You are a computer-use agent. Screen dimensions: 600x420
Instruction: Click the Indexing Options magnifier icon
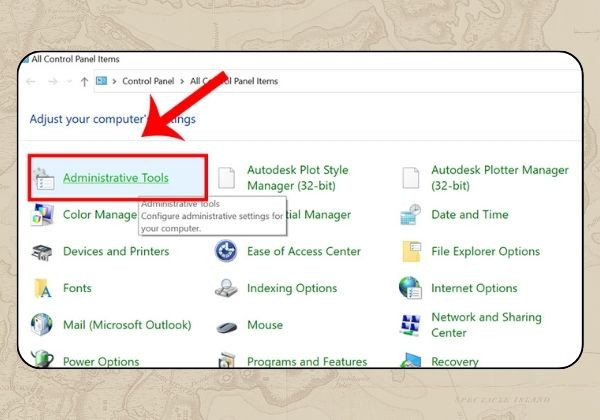click(226, 288)
